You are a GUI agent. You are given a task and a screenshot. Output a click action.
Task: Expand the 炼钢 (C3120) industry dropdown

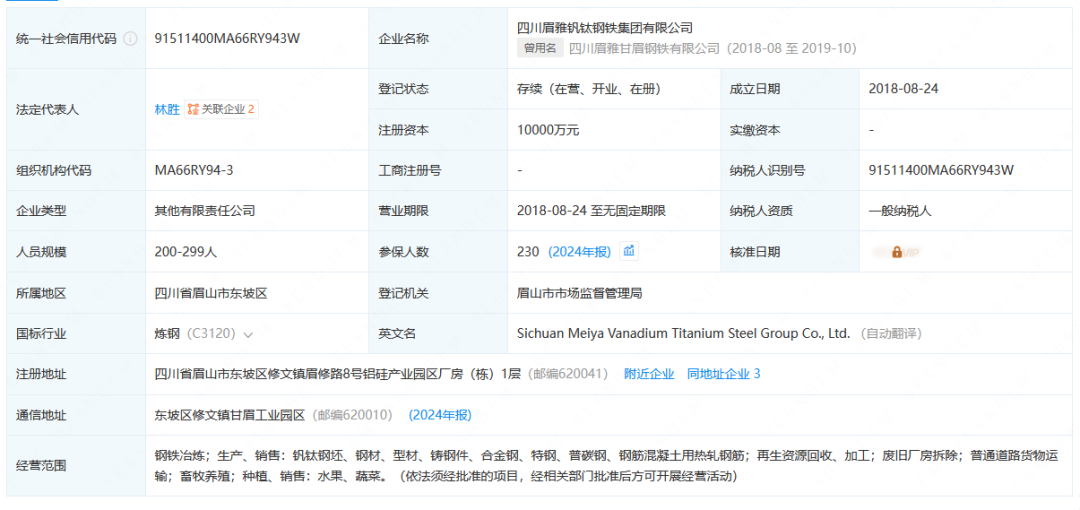(248, 334)
